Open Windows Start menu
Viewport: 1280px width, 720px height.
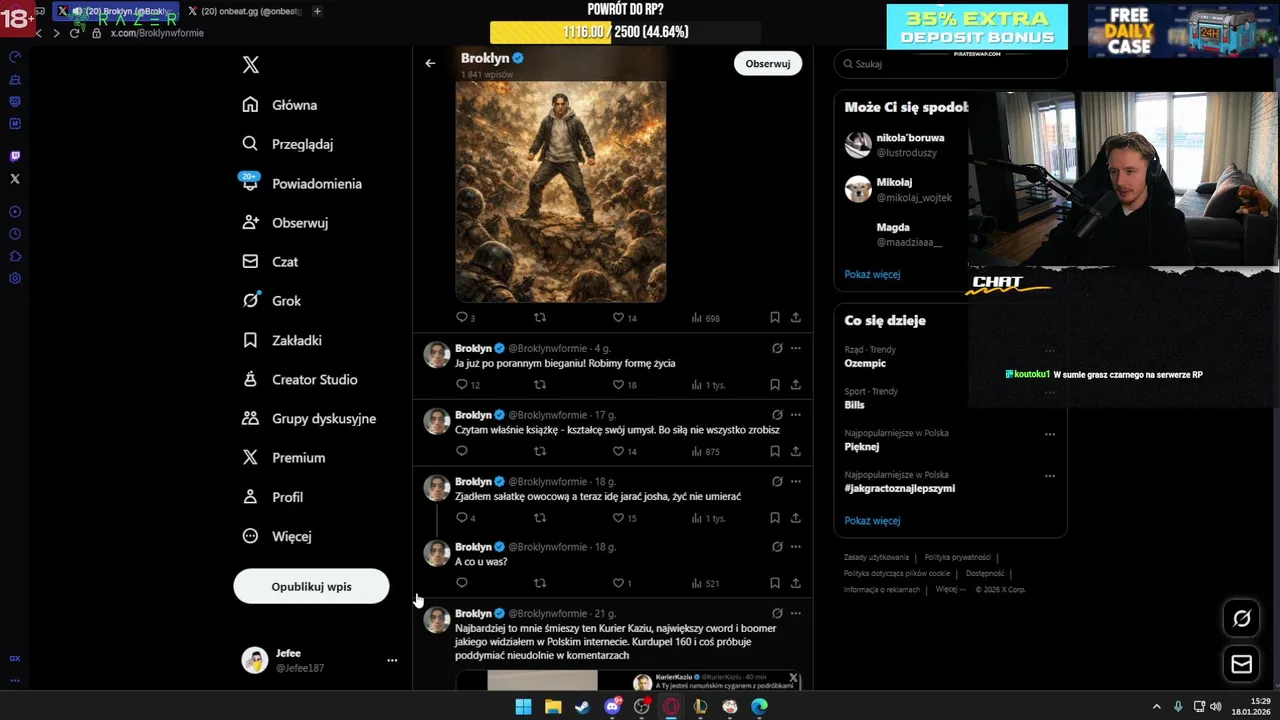[523, 707]
